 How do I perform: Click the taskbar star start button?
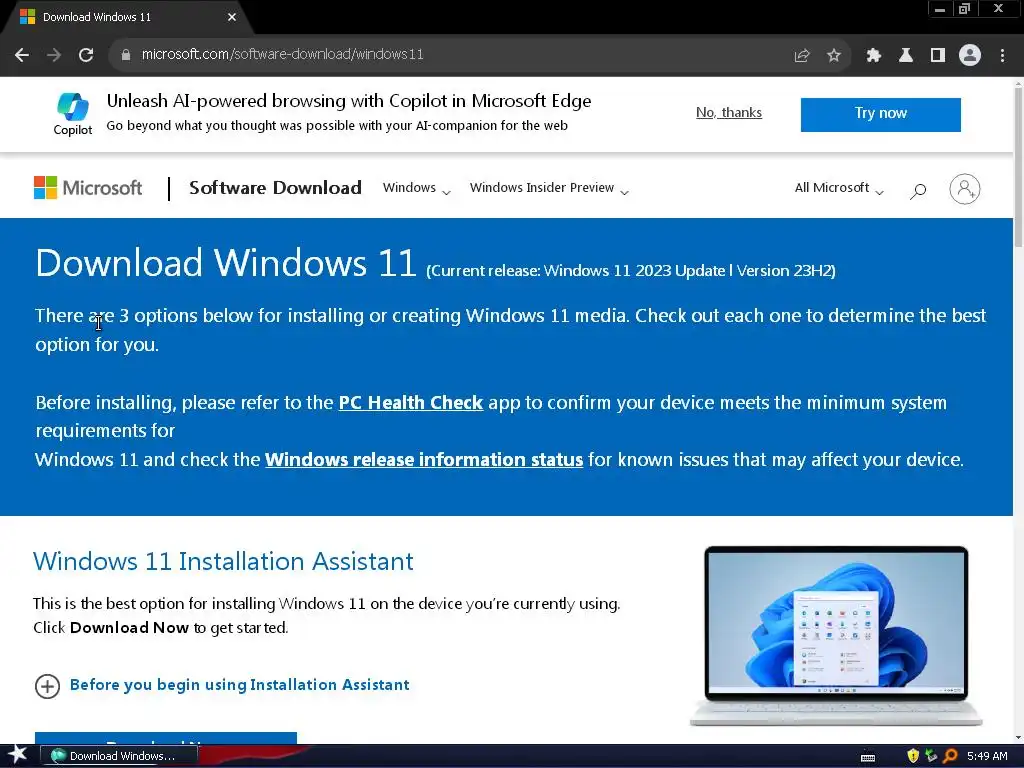point(17,755)
